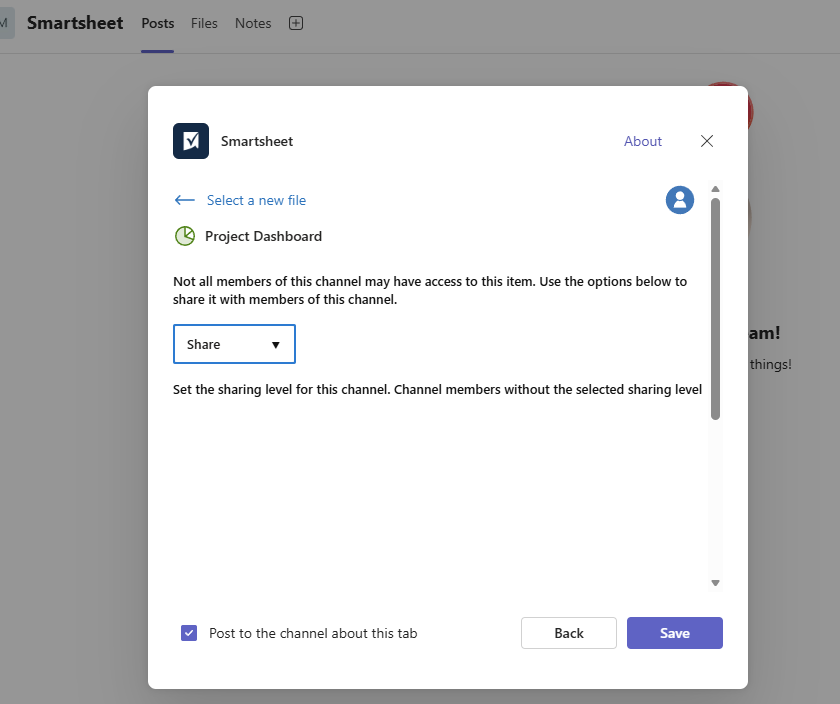The image size is (840, 704).
Task: Click the back arrow beside Select a new file
Action: click(x=185, y=200)
